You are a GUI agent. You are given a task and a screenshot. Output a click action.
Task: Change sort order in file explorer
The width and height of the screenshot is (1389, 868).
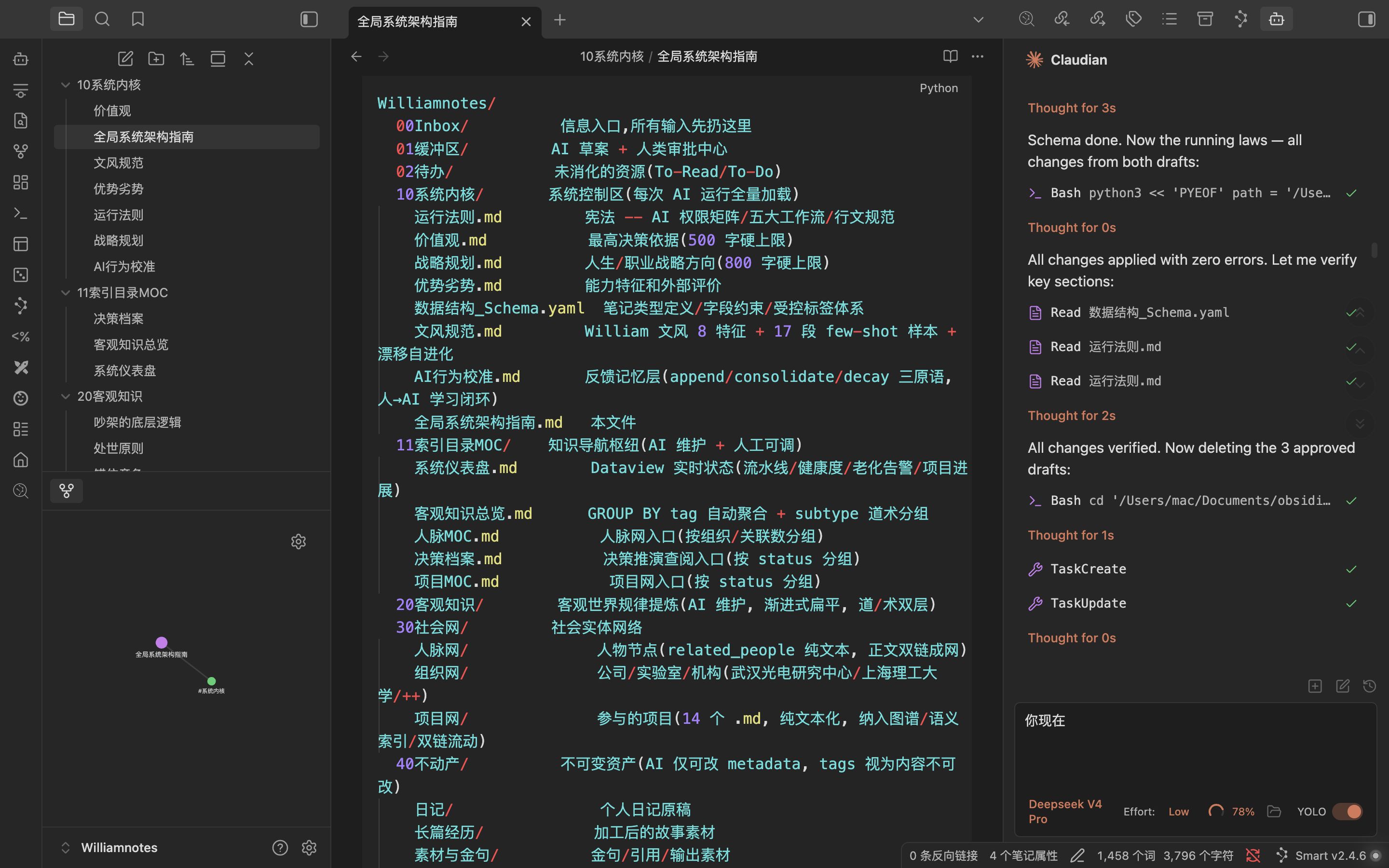point(187,58)
